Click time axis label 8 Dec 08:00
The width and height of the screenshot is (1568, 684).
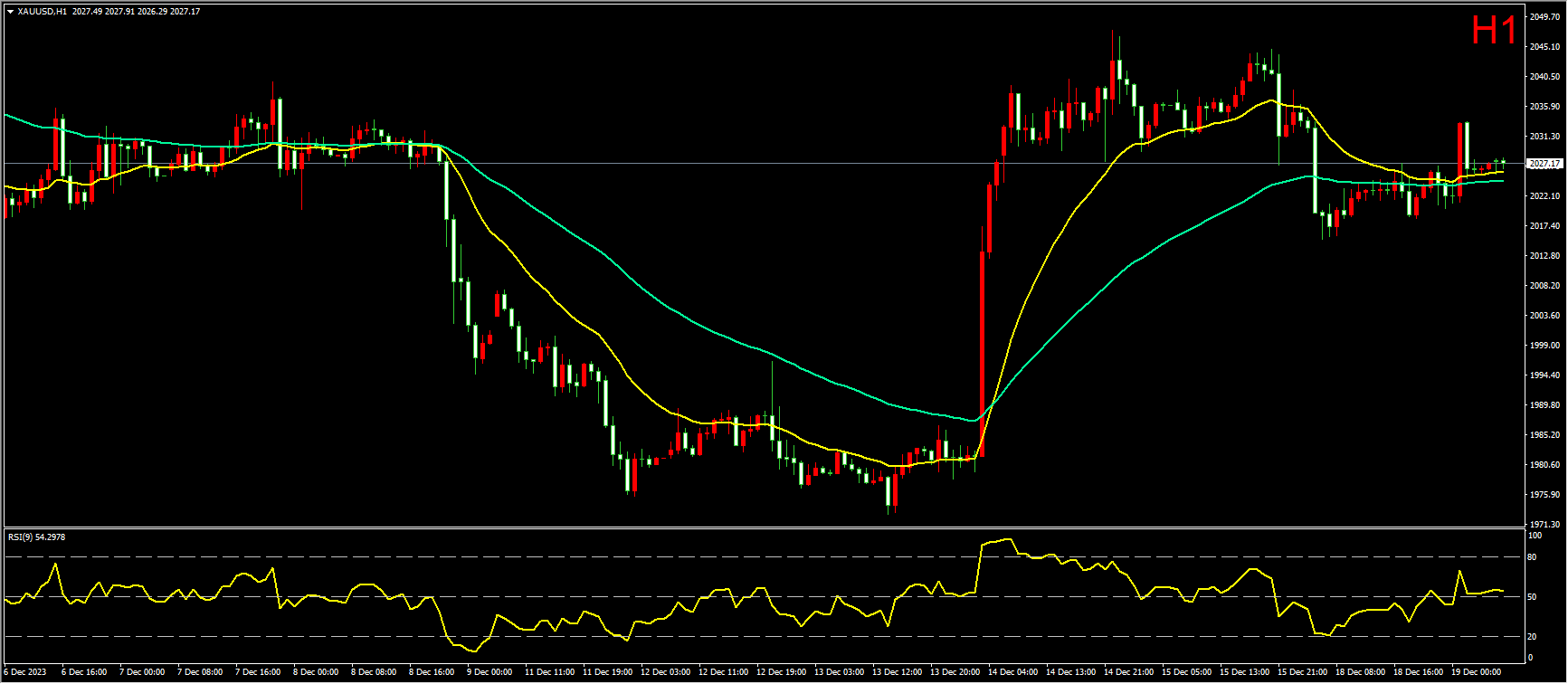374,672
